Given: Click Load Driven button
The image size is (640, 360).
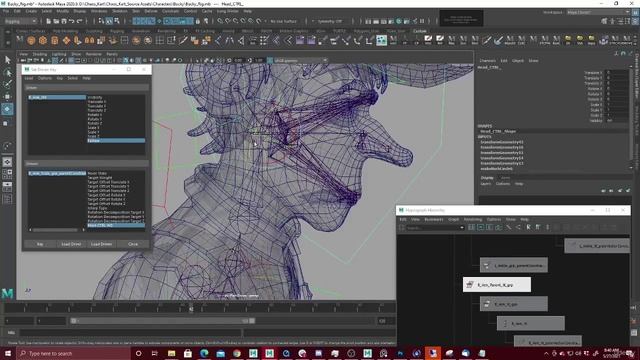Looking at the screenshot, I should (x=101, y=244).
